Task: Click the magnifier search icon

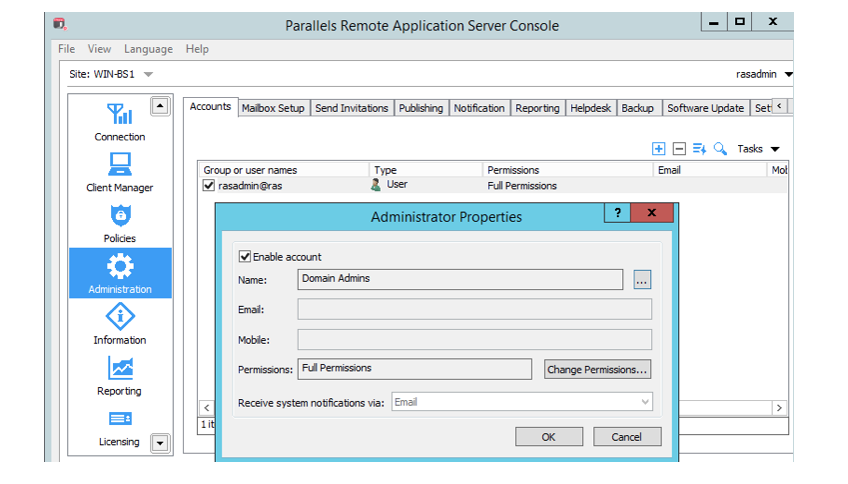Action: pos(720,149)
